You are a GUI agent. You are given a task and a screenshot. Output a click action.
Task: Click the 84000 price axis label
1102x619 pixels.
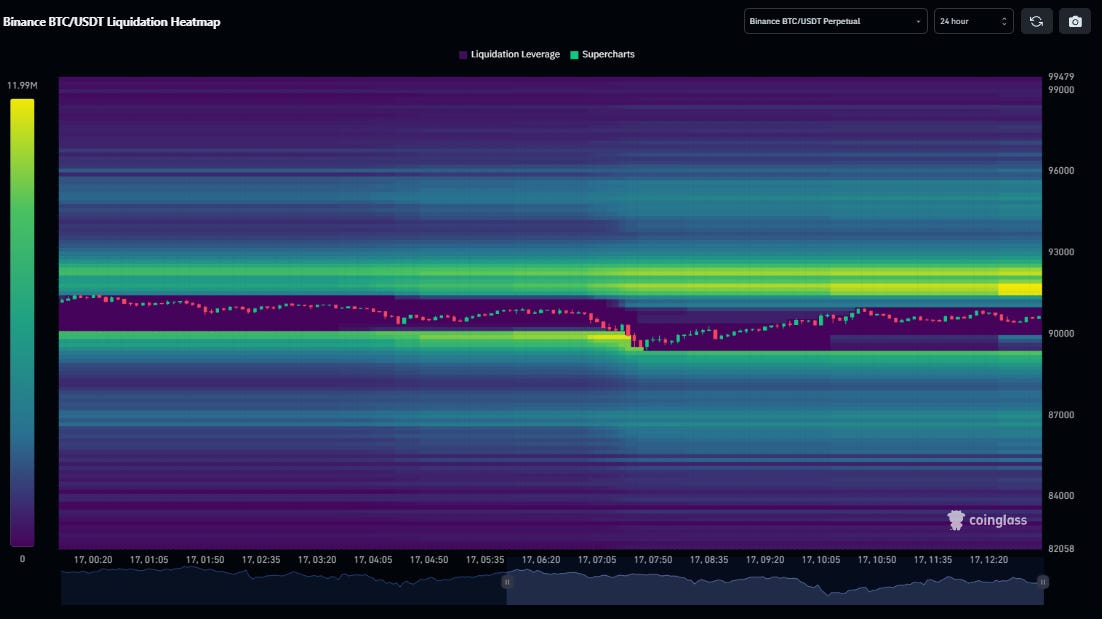coord(1061,496)
